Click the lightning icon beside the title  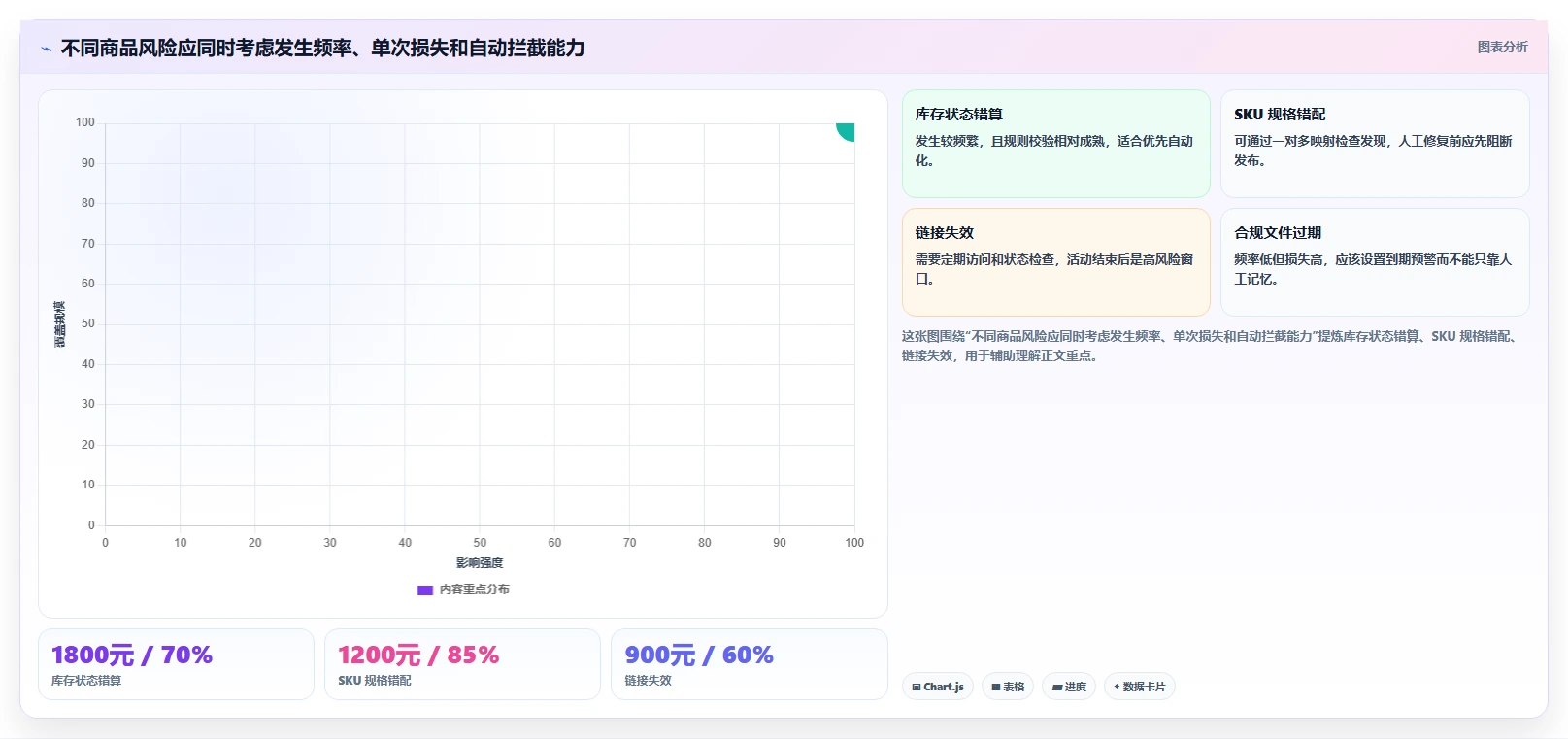point(46,49)
